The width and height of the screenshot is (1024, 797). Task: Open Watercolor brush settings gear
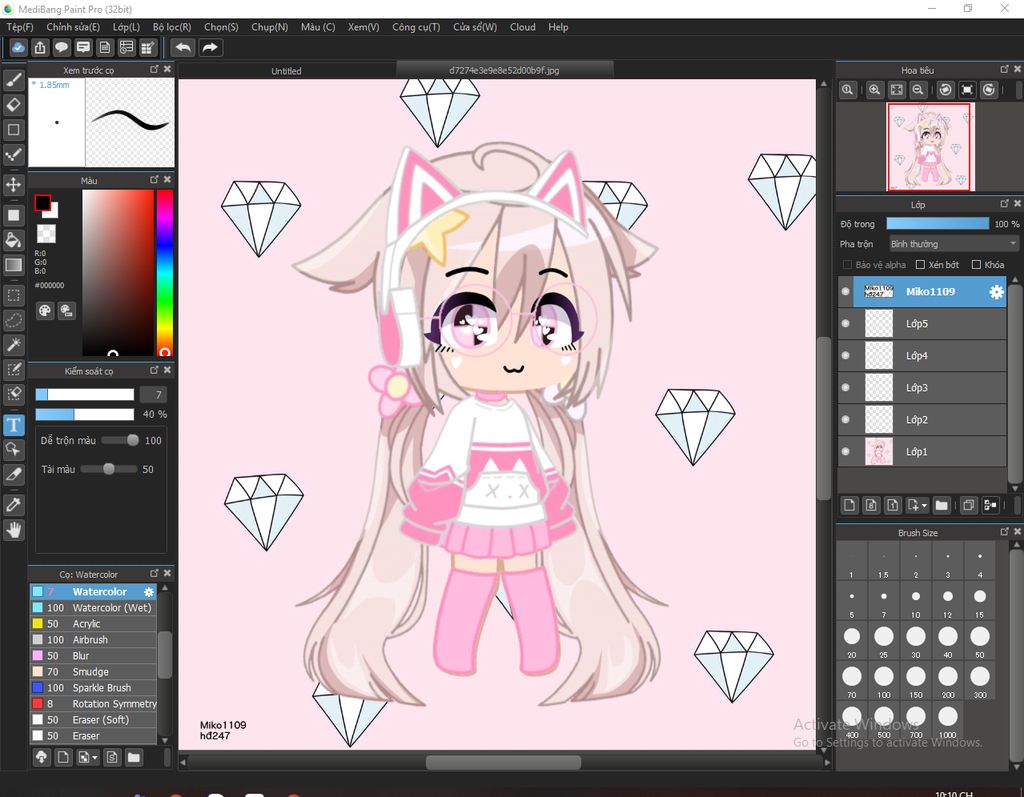[149, 592]
